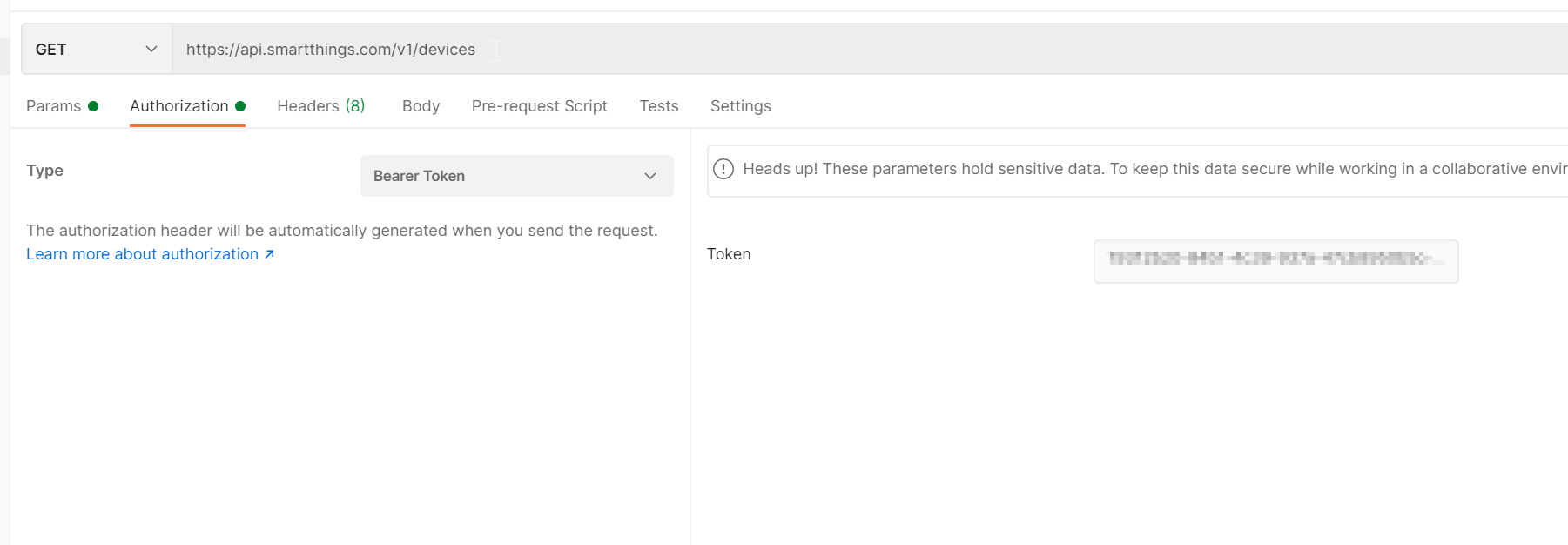Go to the Body tab
This screenshot has width=1568, height=545.
tap(421, 106)
